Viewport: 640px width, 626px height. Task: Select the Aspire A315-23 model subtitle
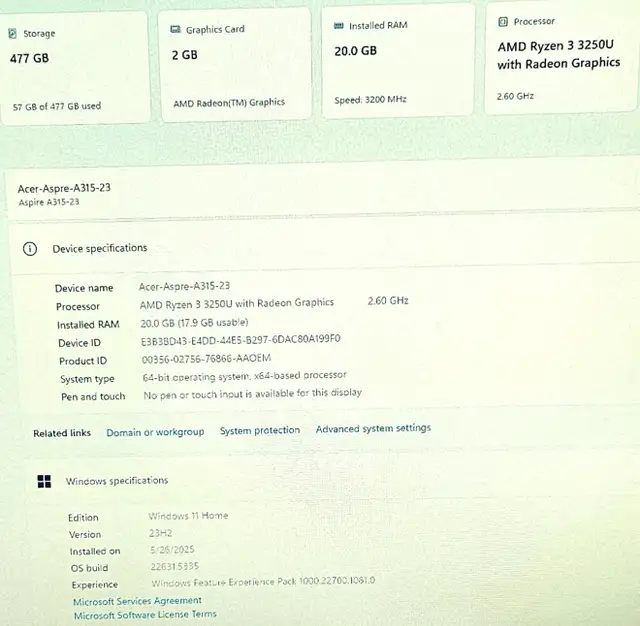point(49,202)
